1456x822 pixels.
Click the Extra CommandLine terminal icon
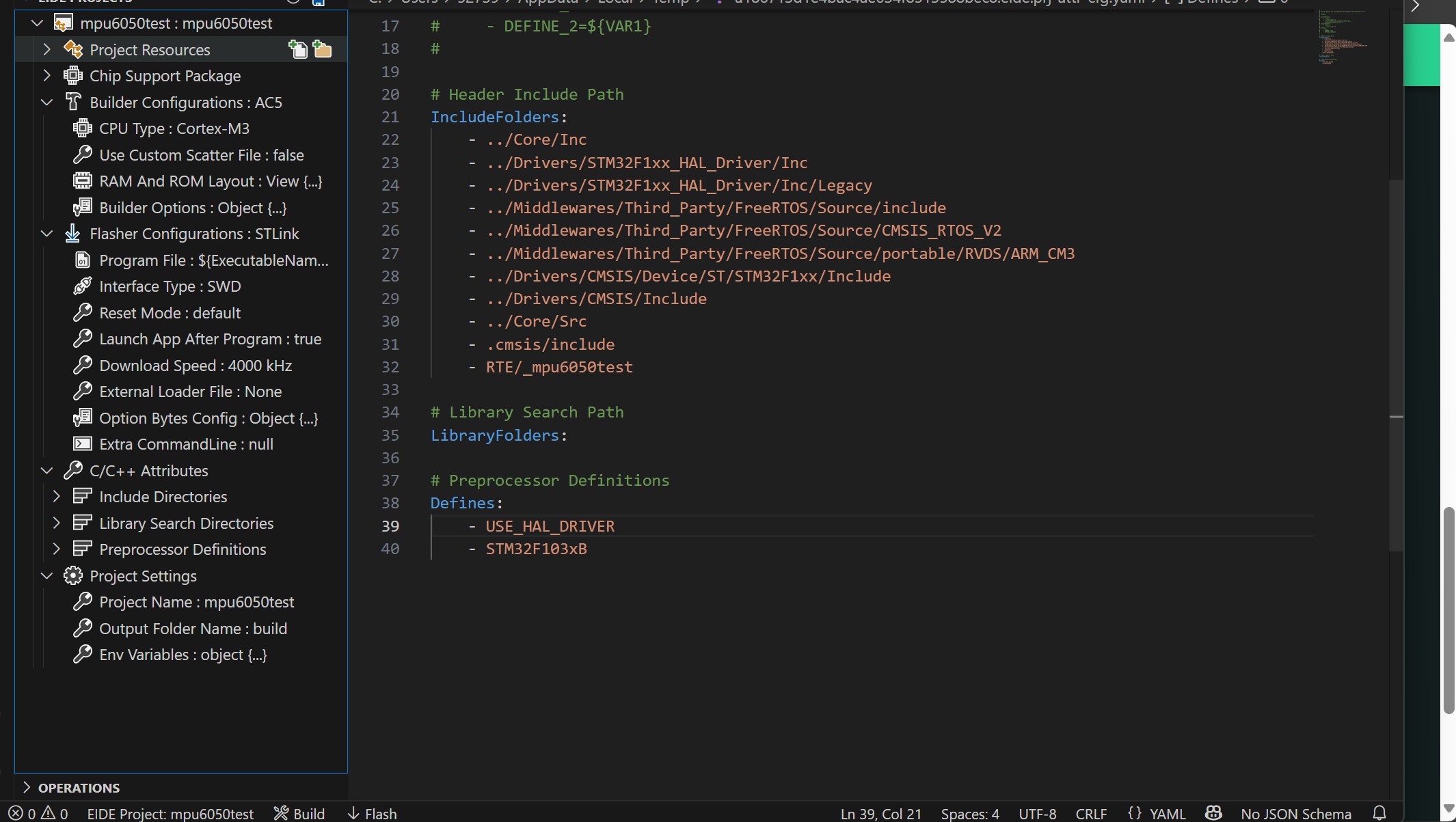coord(83,443)
